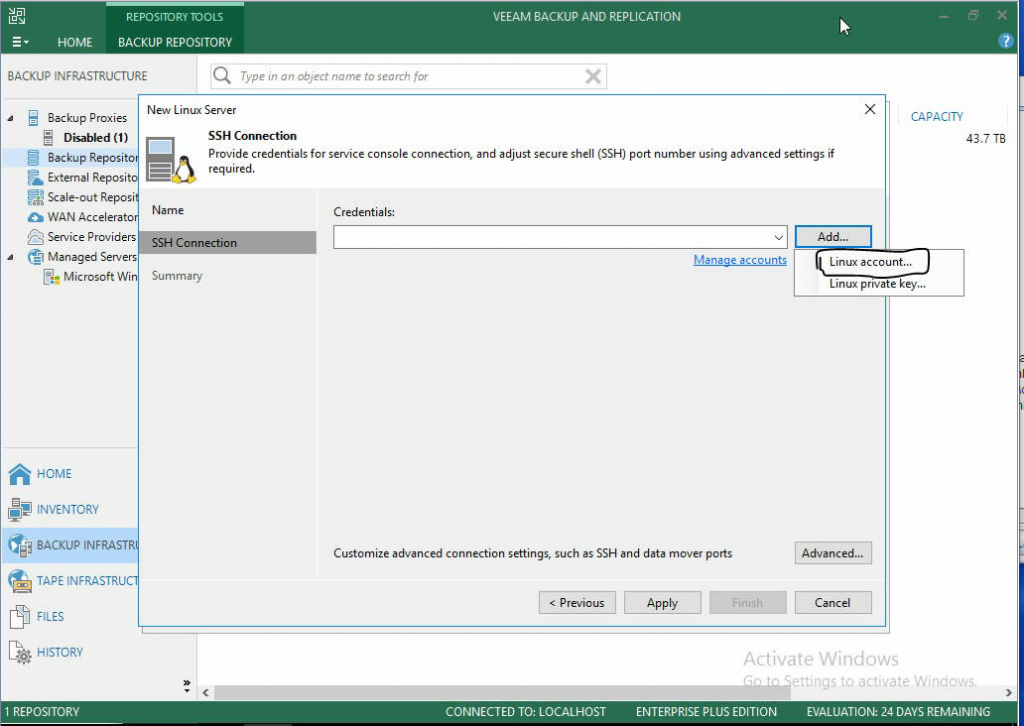The width and height of the screenshot is (1024, 726).
Task: Open the HISTORY navigation label
Action: [59, 652]
